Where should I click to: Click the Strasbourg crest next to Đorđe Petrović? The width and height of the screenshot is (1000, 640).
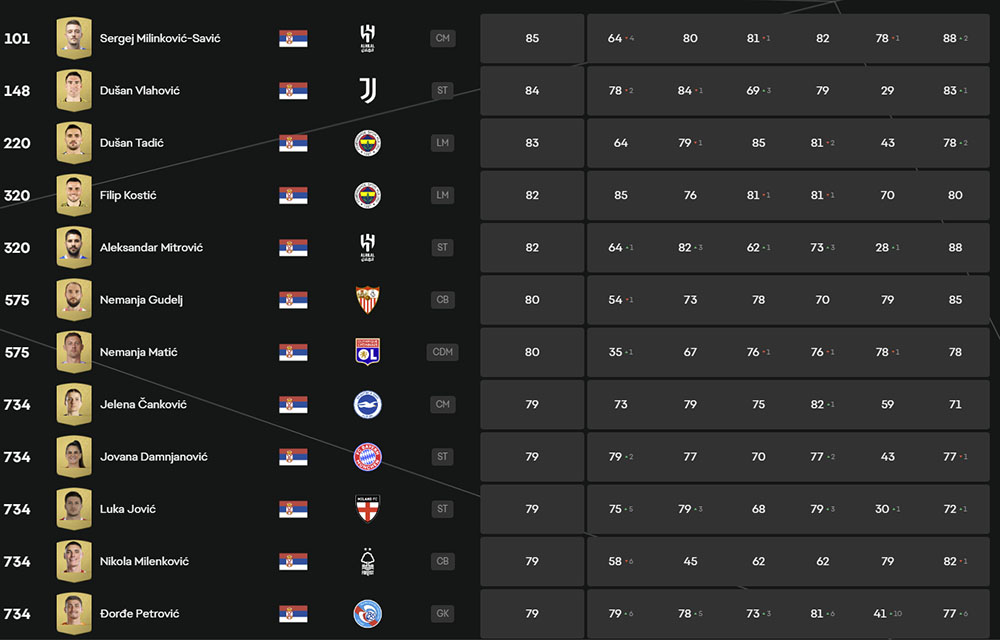[x=367, y=613]
